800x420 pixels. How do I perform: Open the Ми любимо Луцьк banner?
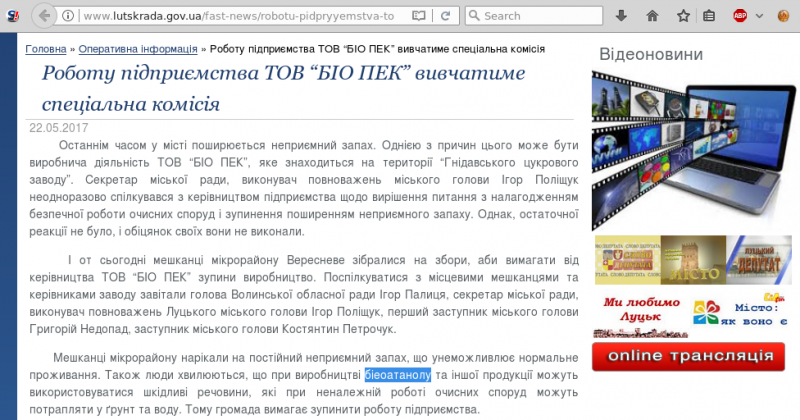tap(641, 316)
